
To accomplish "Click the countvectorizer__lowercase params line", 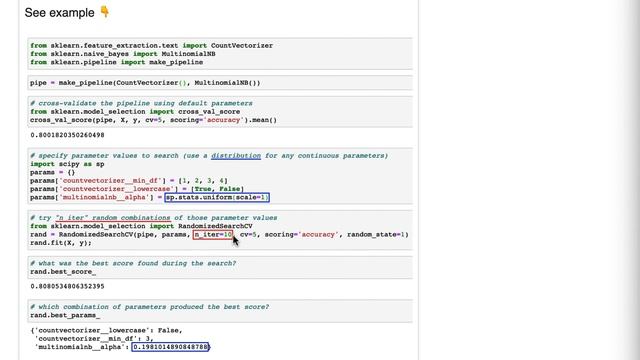I will coord(137,189).
